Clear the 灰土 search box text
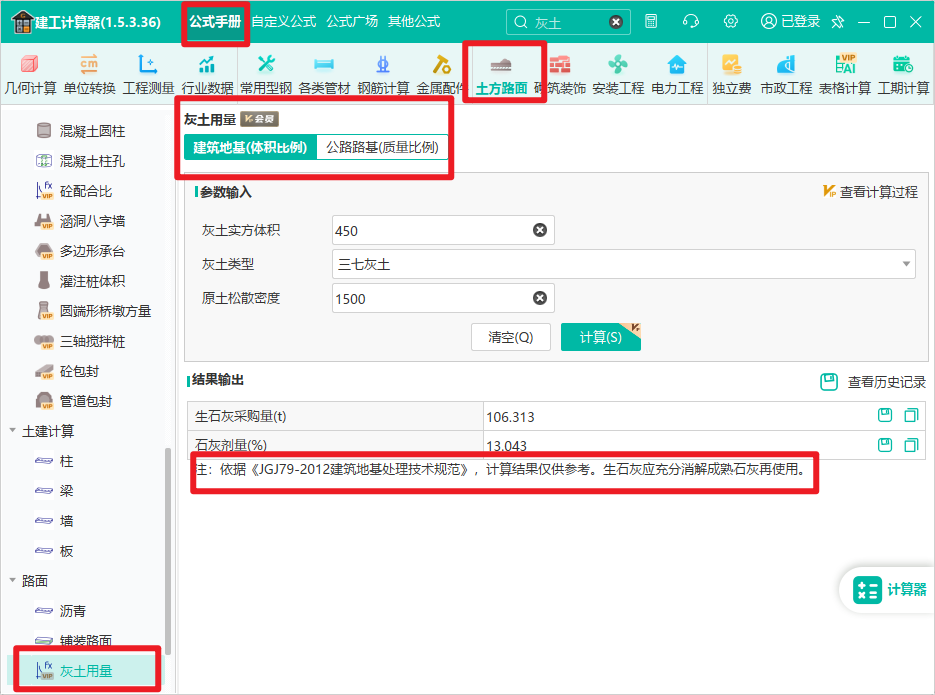Screen dimensions: 935x695 (x=616, y=22)
